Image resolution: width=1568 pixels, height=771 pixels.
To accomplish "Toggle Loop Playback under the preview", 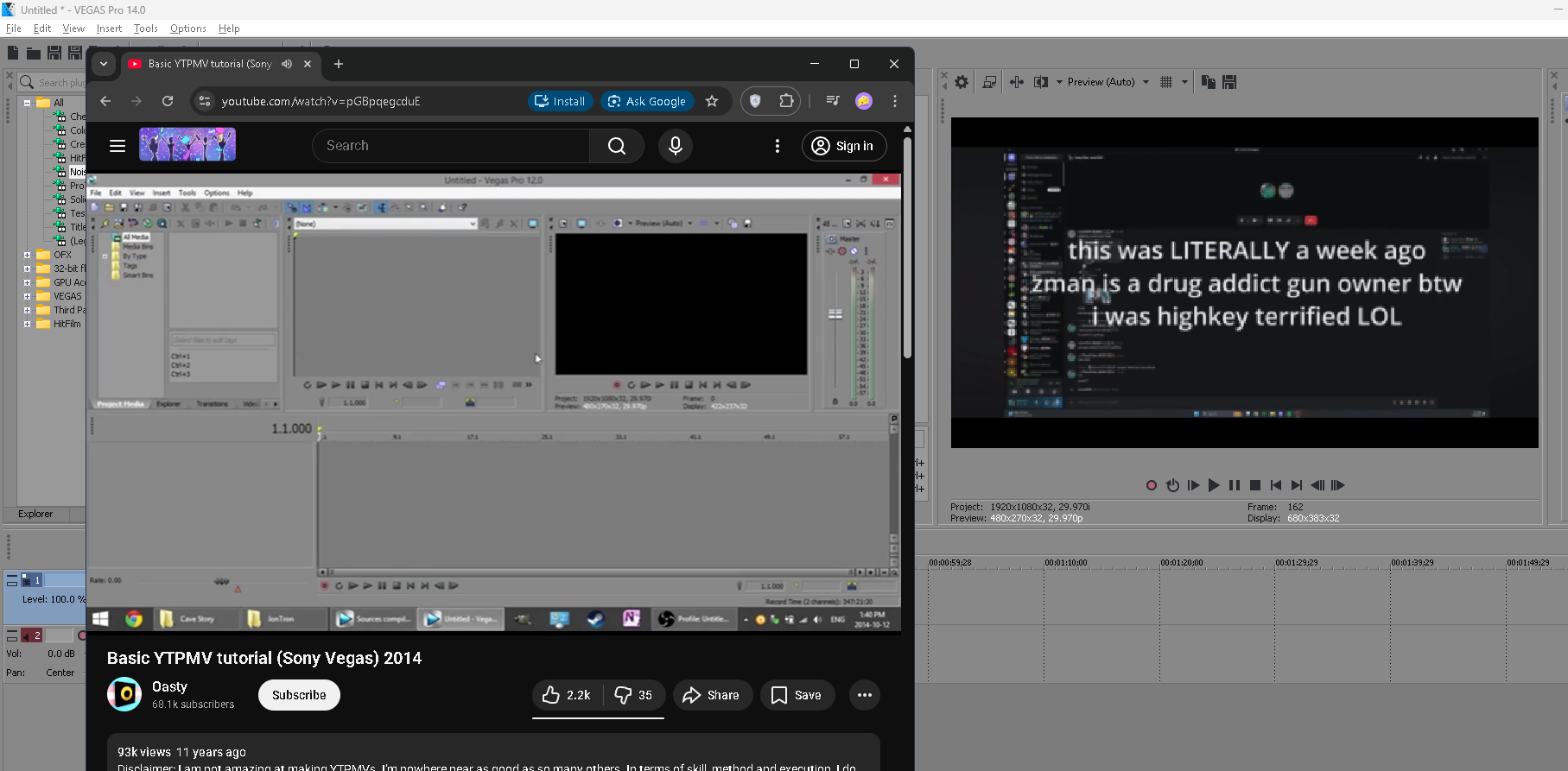I will [x=1172, y=485].
